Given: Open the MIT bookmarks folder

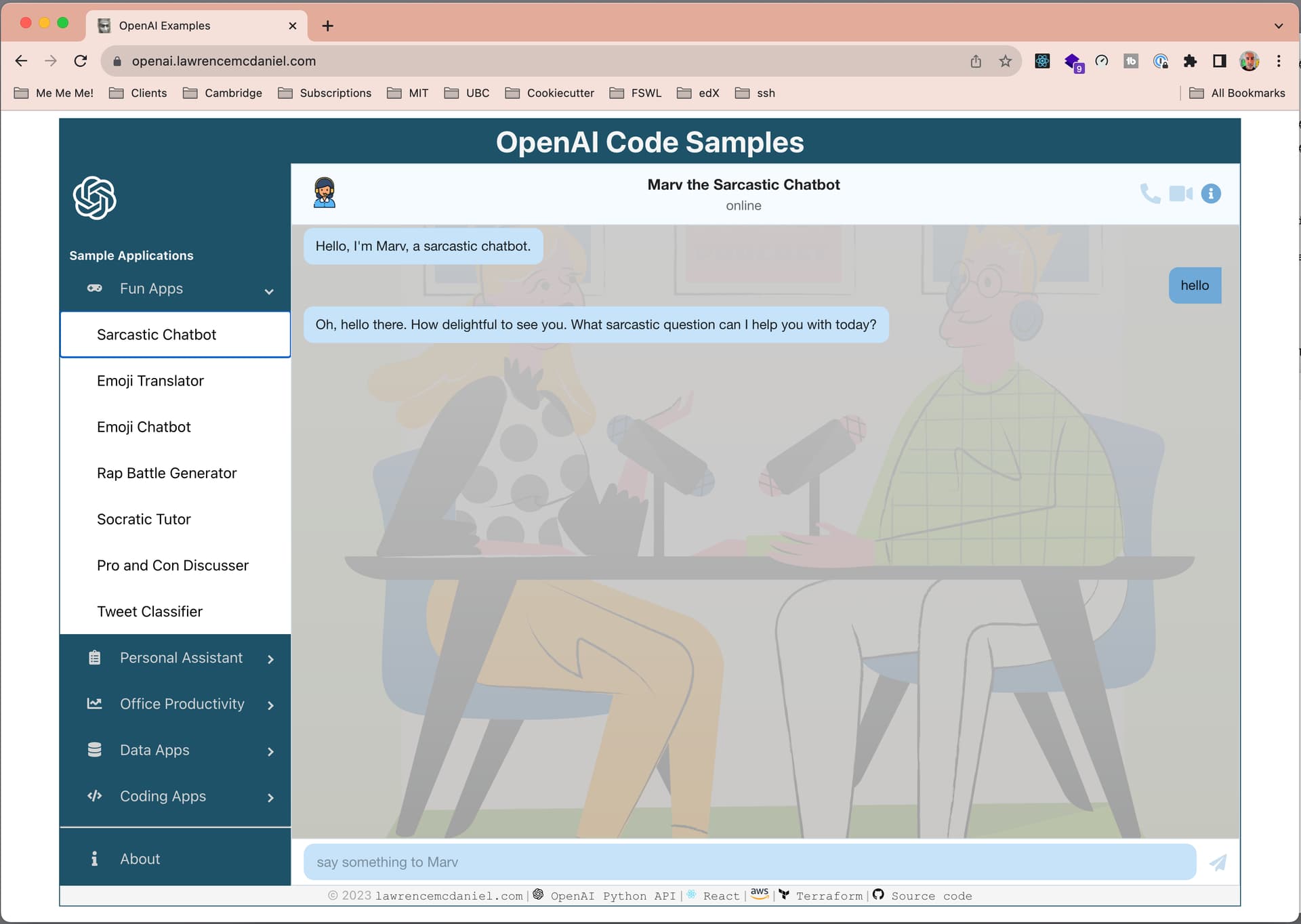Looking at the screenshot, I should pyautogui.click(x=408, y=93).
